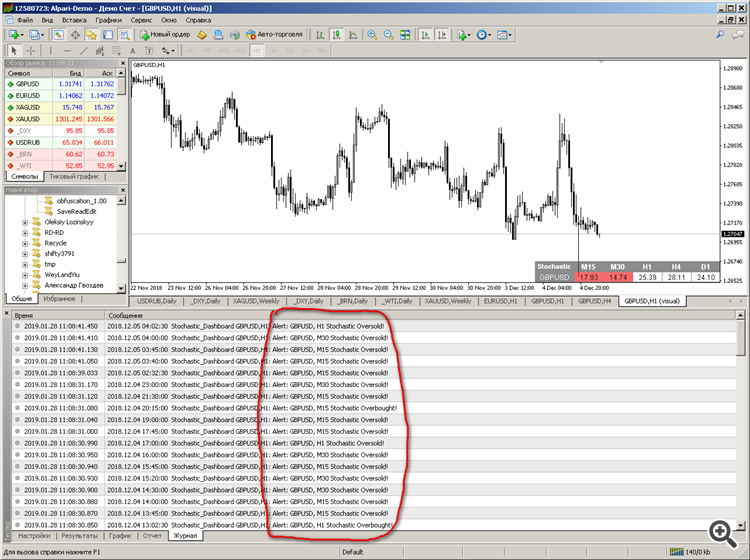This screenshot has width=750, height=560.
Task: Close the Market Watch panel
Action: coord(122,63)
